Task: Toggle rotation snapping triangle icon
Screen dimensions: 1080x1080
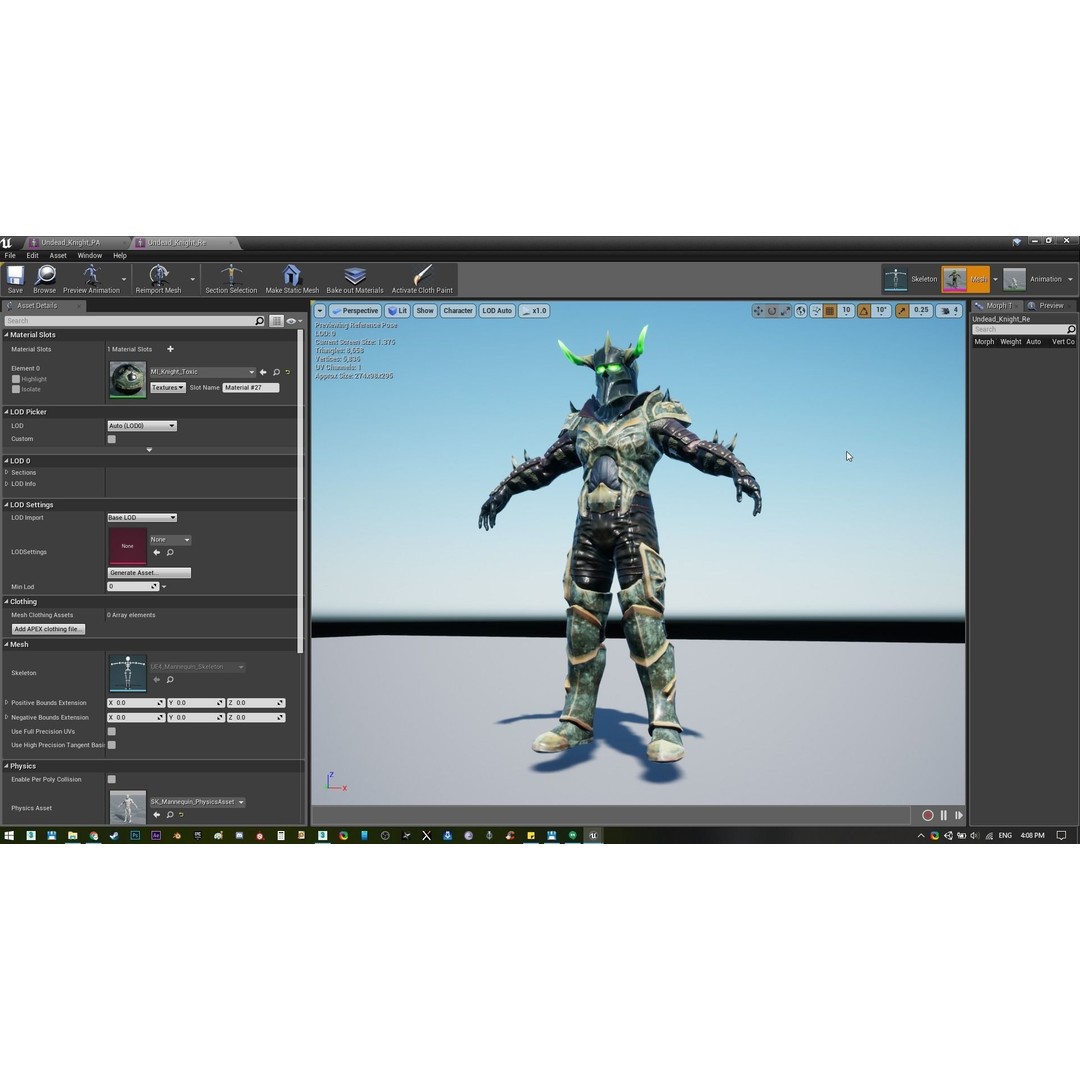Action: (x=864, y=311)
